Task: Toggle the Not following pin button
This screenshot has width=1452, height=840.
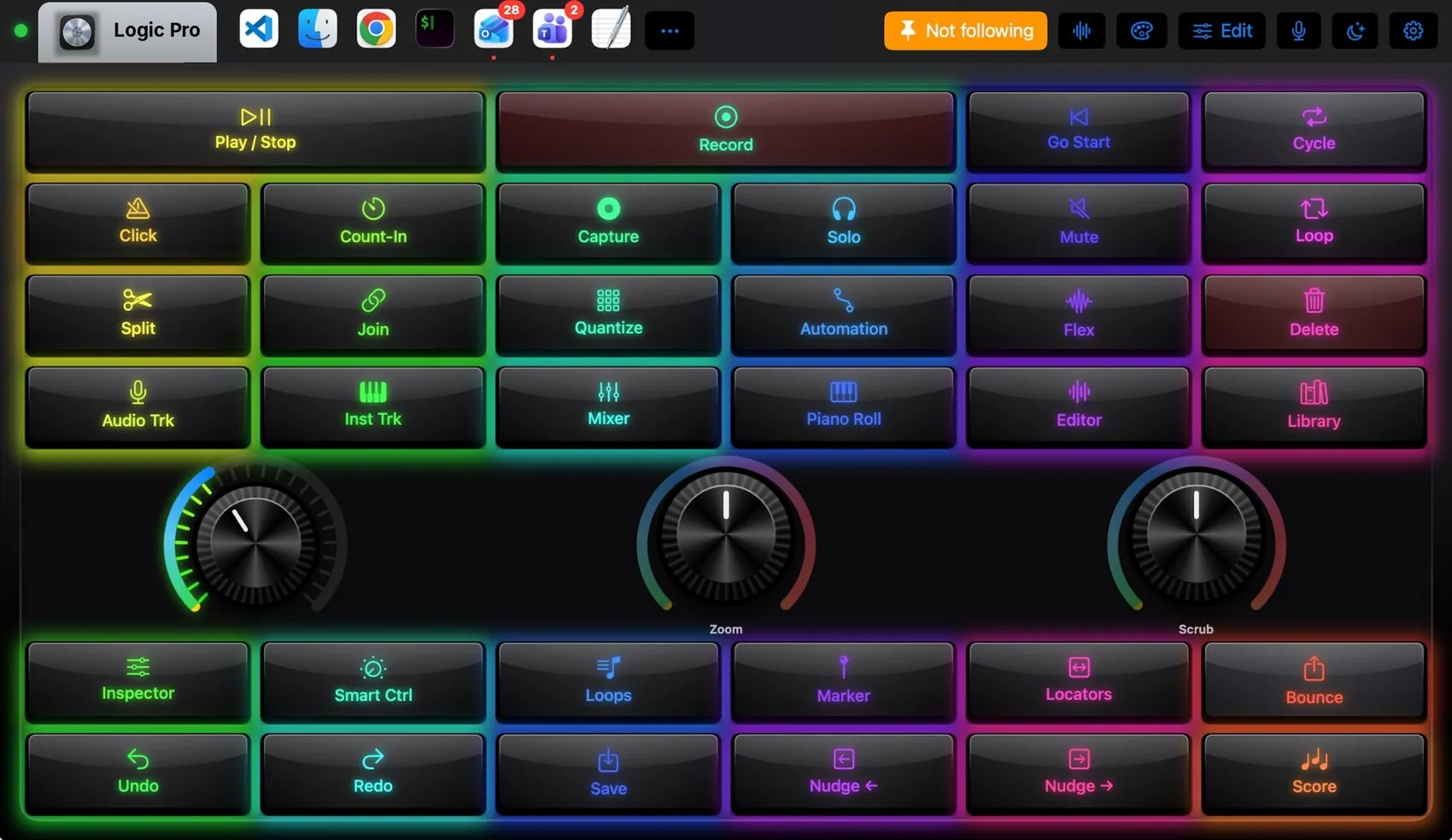Action: 965,31
